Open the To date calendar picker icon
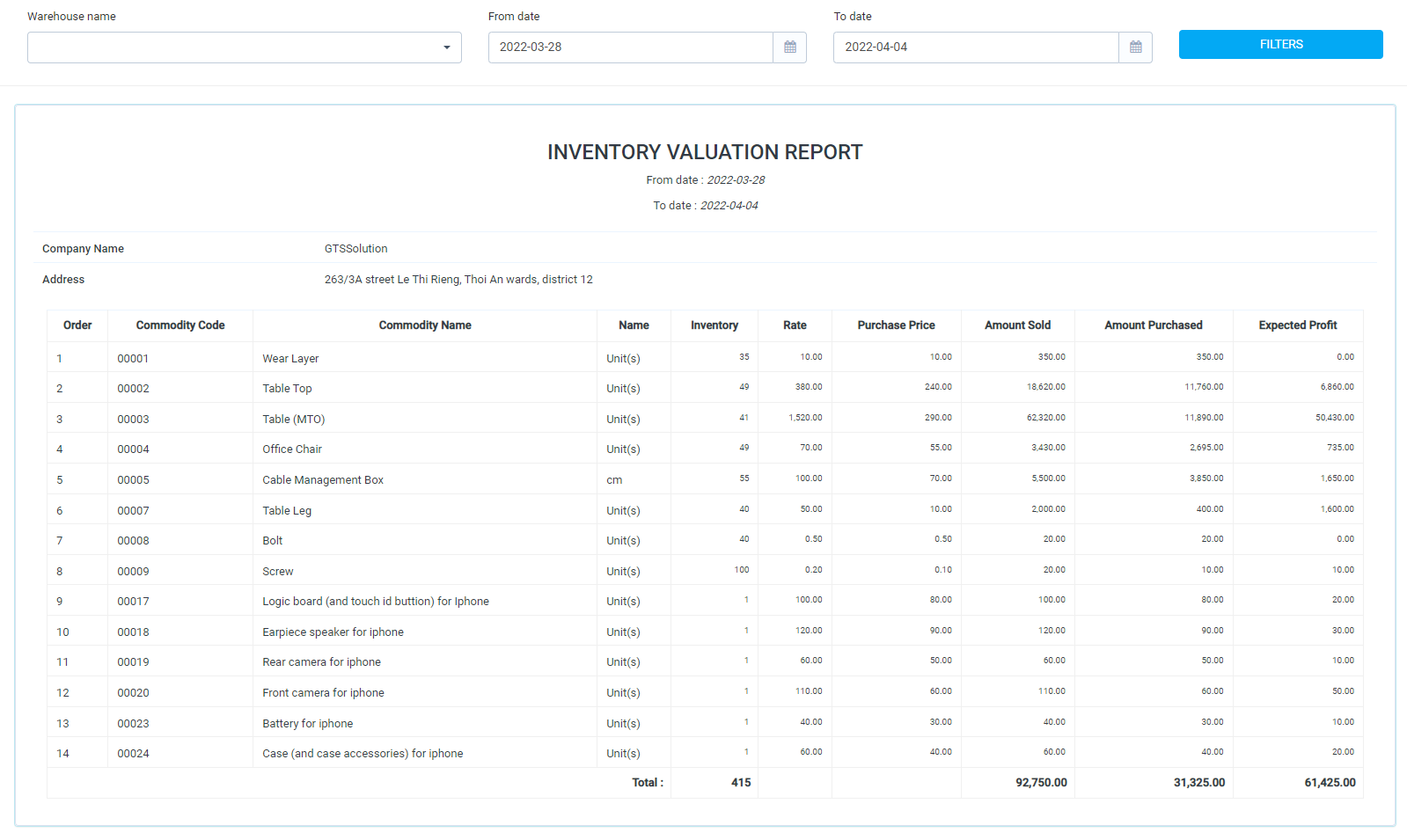This screenshot has width=1407, height=840. click(1135, 47)
